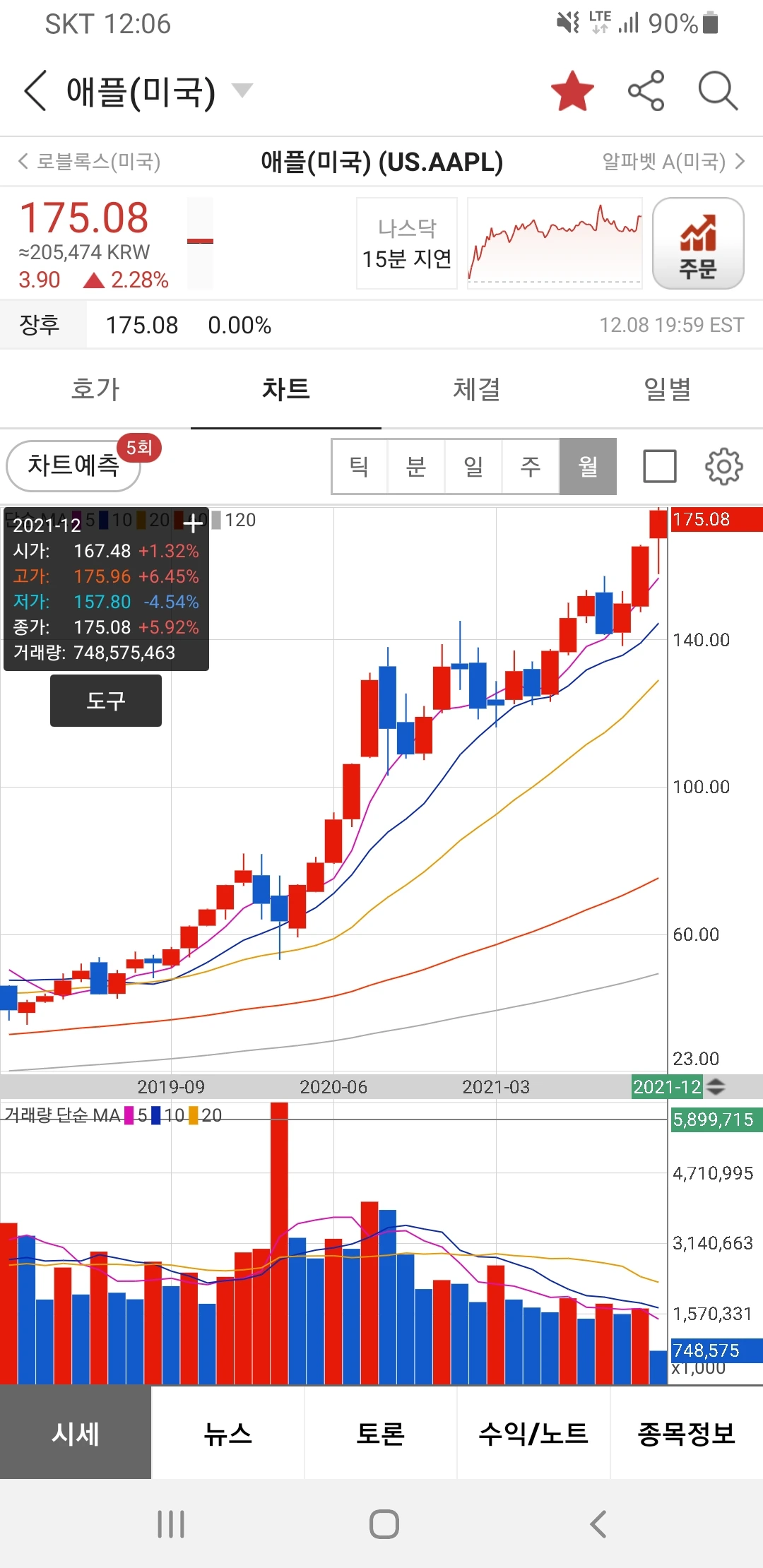Tap the 175.08 current price tag on axis
The image size is (763, 1568).
pyautogui.click(x=716, y=520)
